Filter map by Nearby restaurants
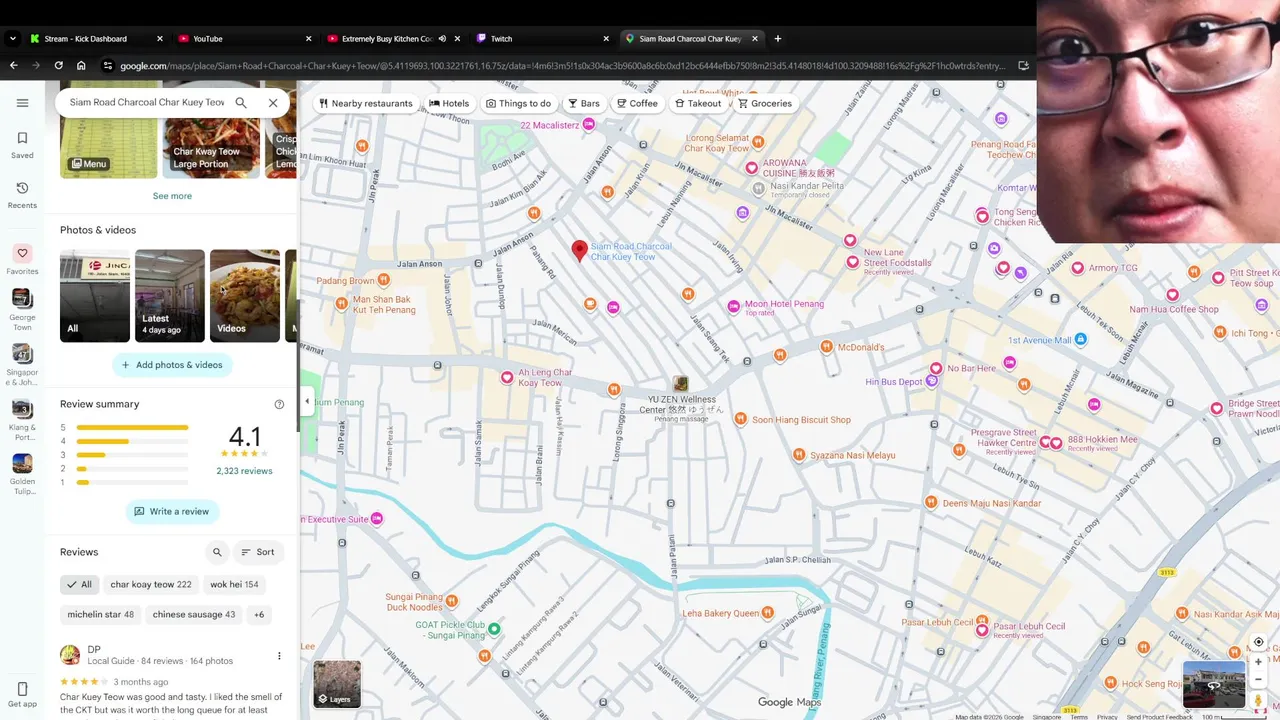This screenshot has height=720, width=1280. pyautogui.click(x=365, y=103)
